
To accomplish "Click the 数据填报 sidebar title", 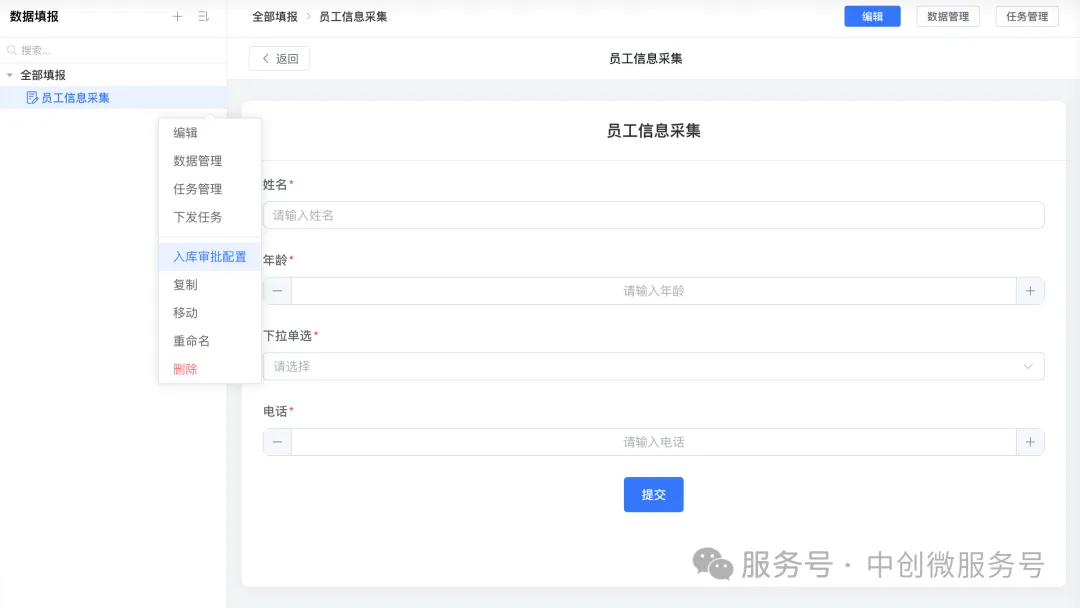I will coord(34,17).
